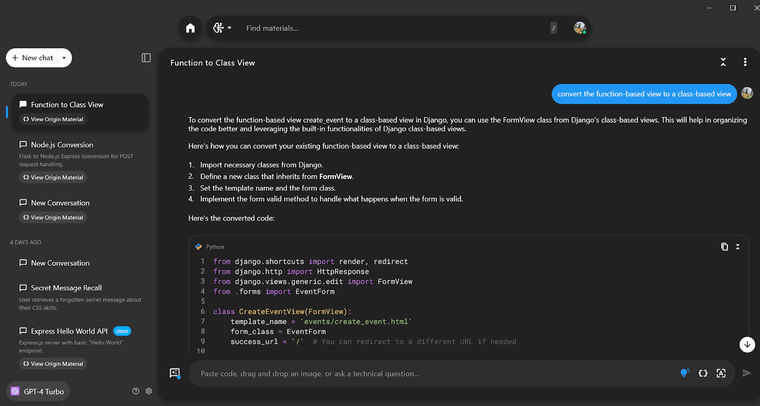View Origin Material under today's New Conversation

pyautogui.click(x=53, y=218)
